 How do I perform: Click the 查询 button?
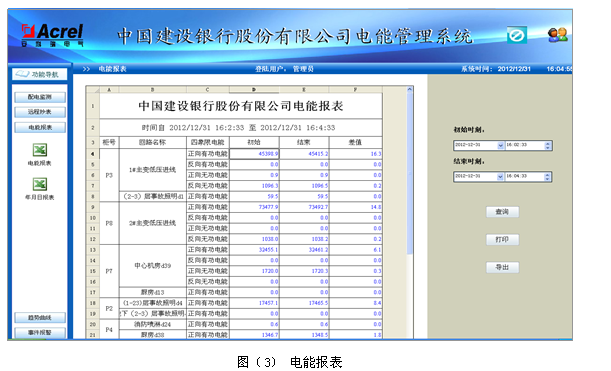[502, 212]
